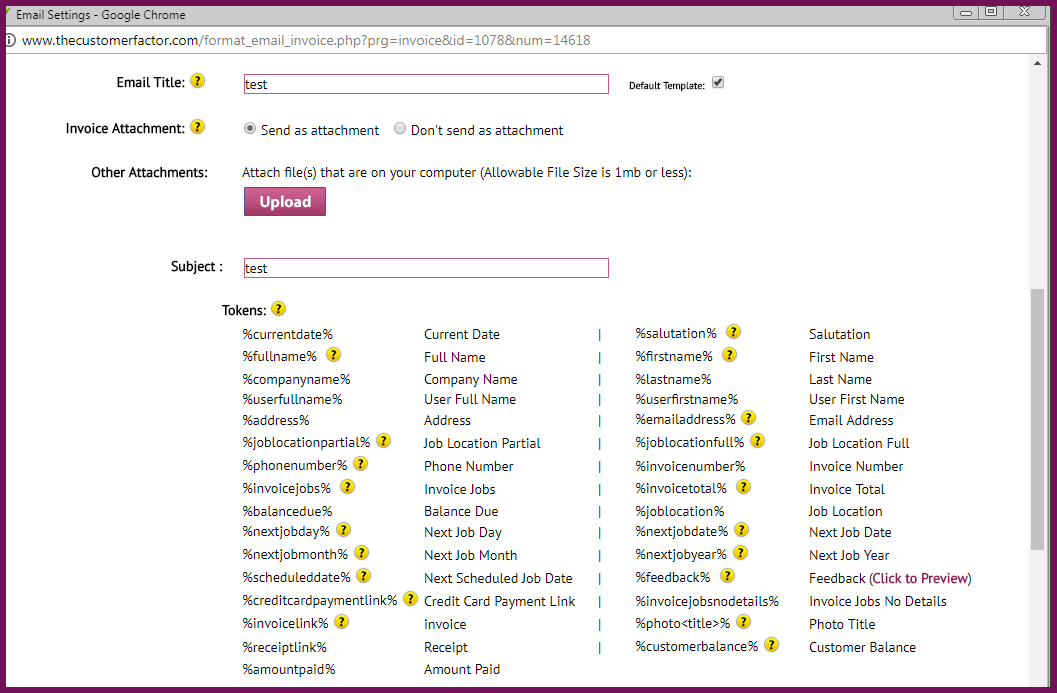The width and height of the screenshot is (1057, 693).
Task: Click the help icon beside Invoice Attachment
Action: [x=197, y=127]
